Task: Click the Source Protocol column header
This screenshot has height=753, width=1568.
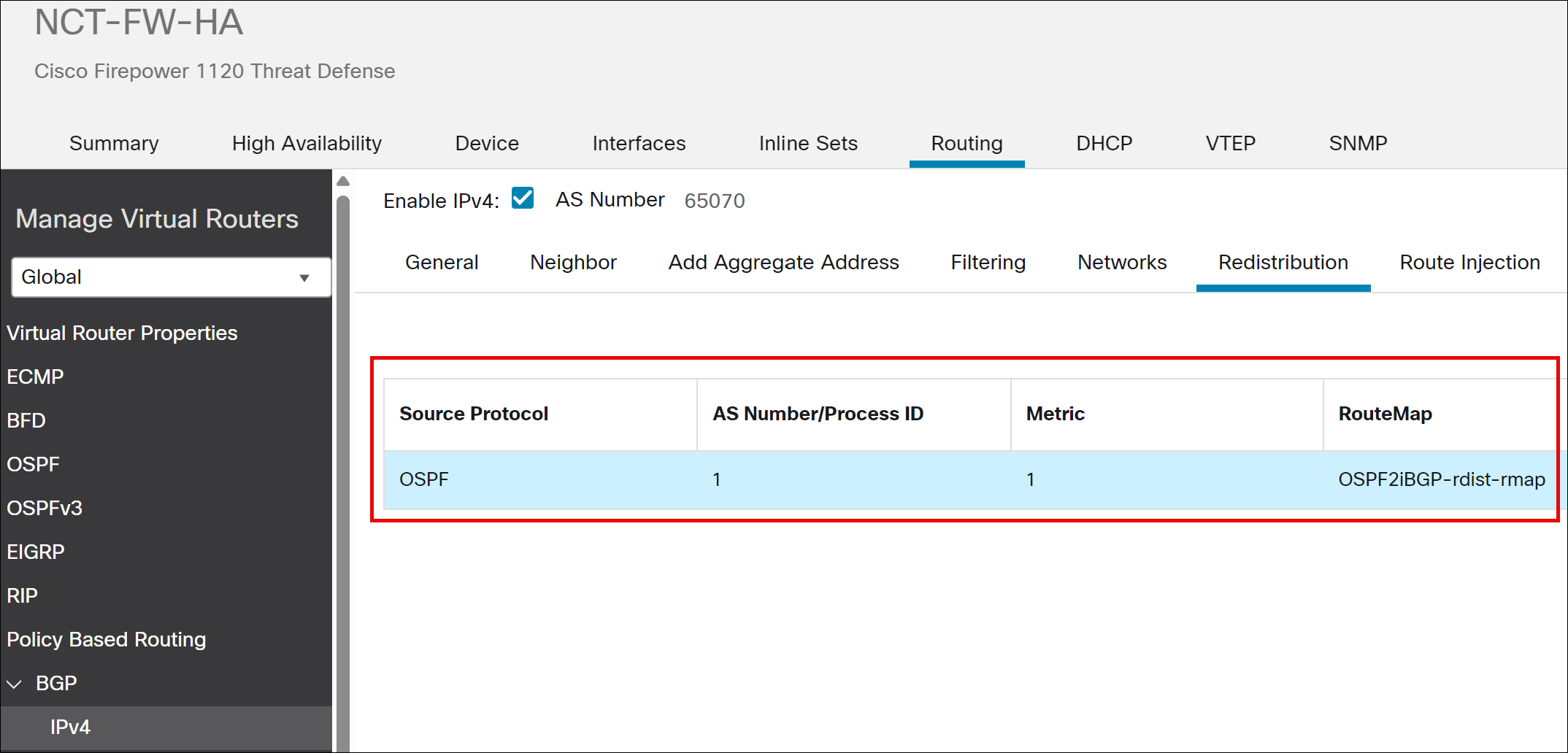Action: point(474,414)
